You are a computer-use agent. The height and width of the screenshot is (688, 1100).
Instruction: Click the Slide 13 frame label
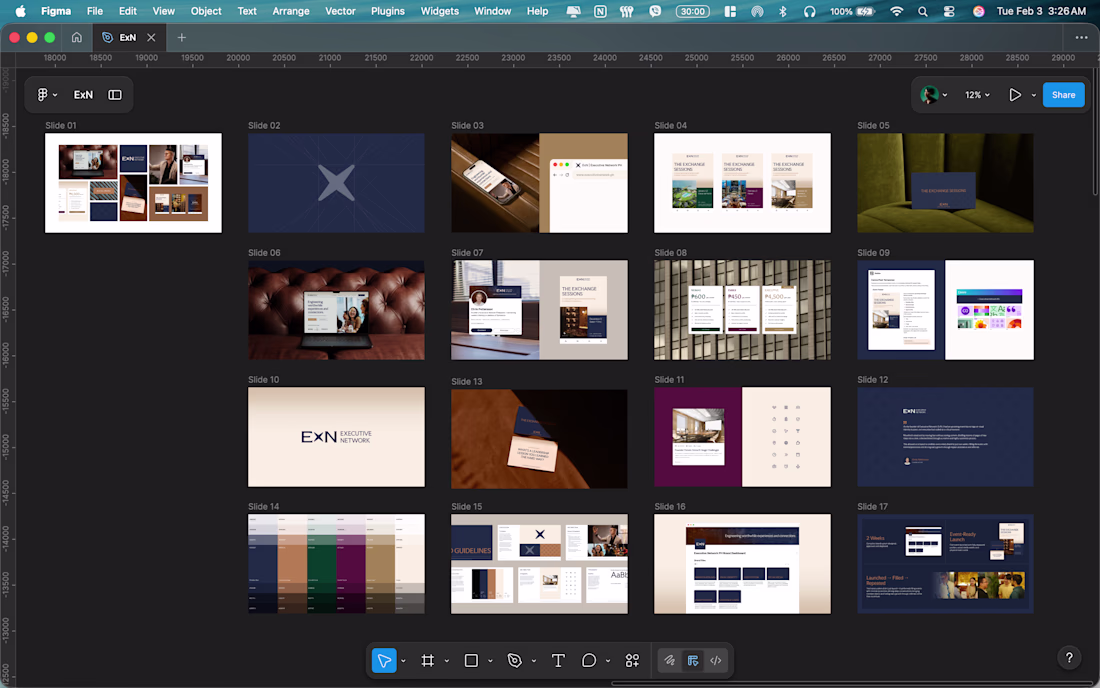[467, 382]
